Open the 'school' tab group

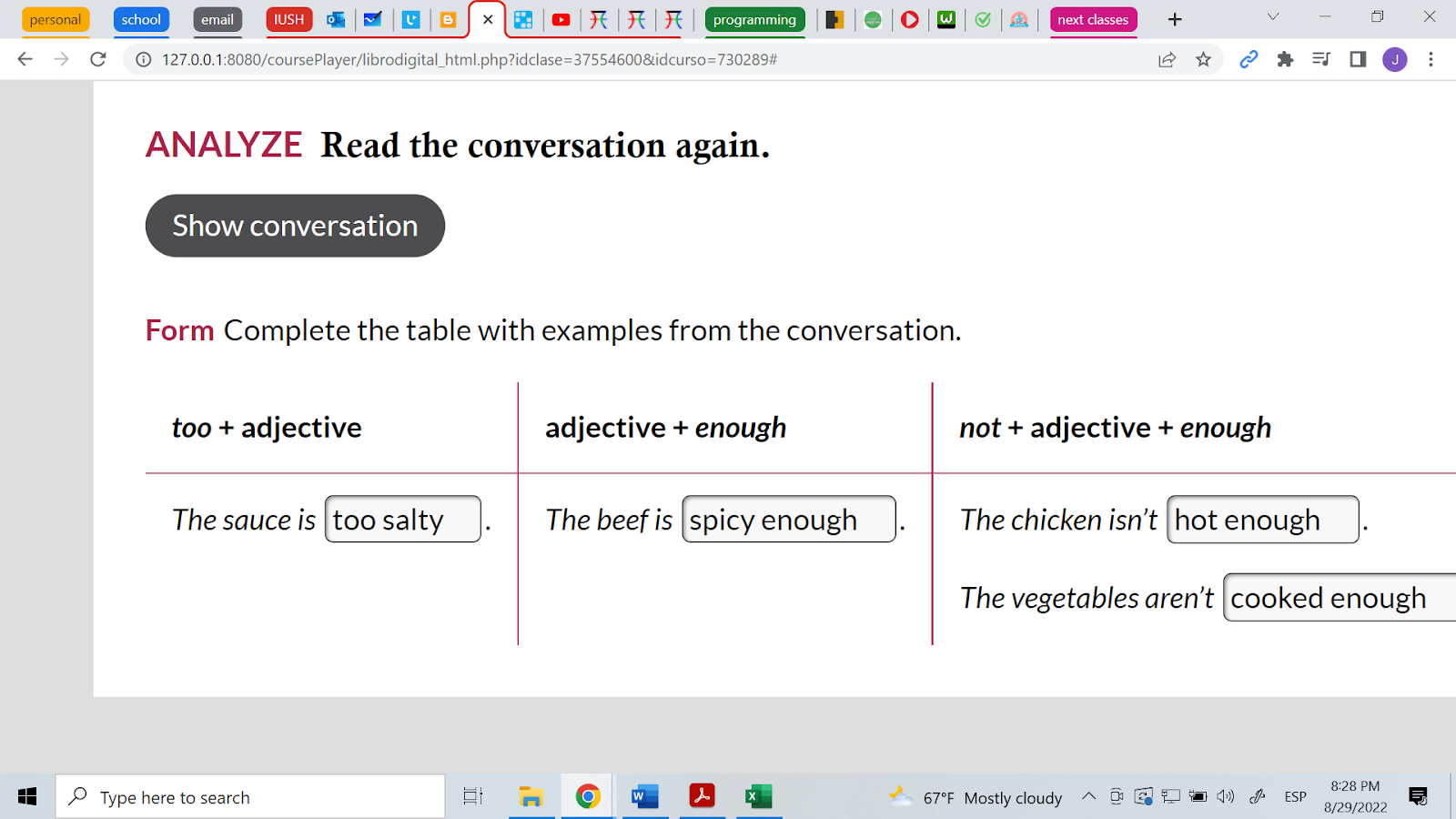coord(141,20)
